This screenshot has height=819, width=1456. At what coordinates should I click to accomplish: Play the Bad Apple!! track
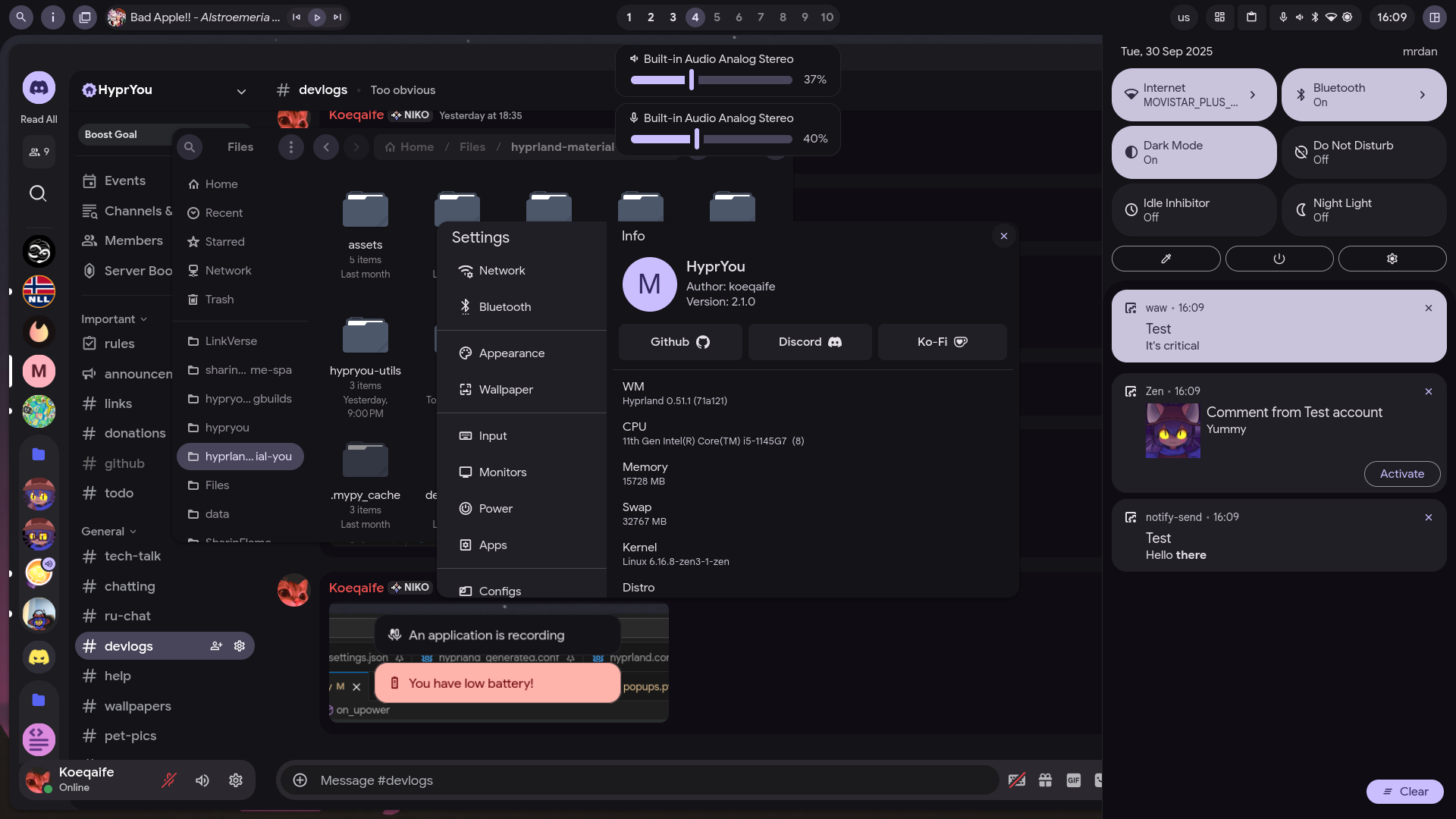point(317,17)
